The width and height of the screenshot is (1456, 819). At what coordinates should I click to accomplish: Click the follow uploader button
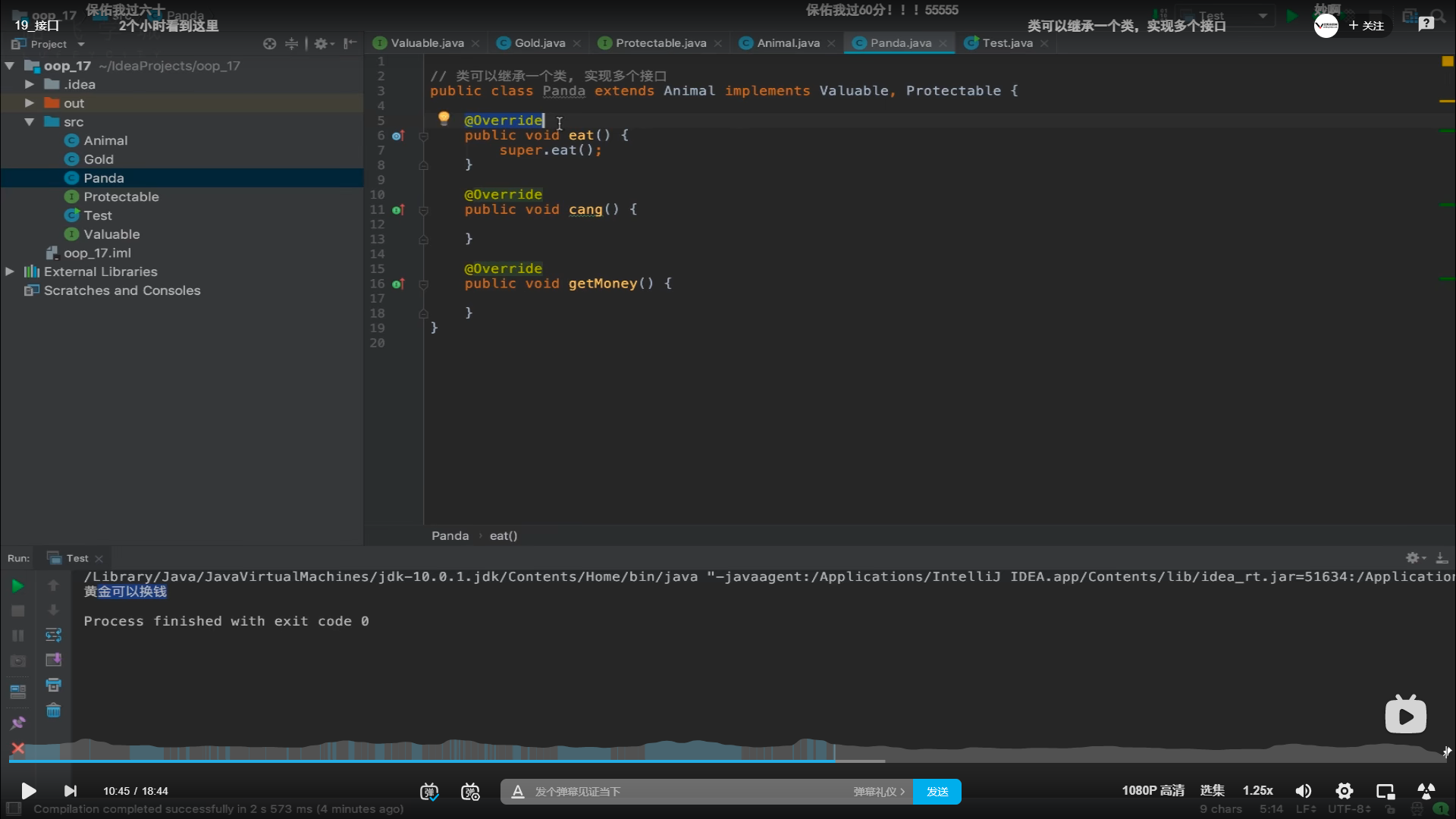[x=1367, y=26]
